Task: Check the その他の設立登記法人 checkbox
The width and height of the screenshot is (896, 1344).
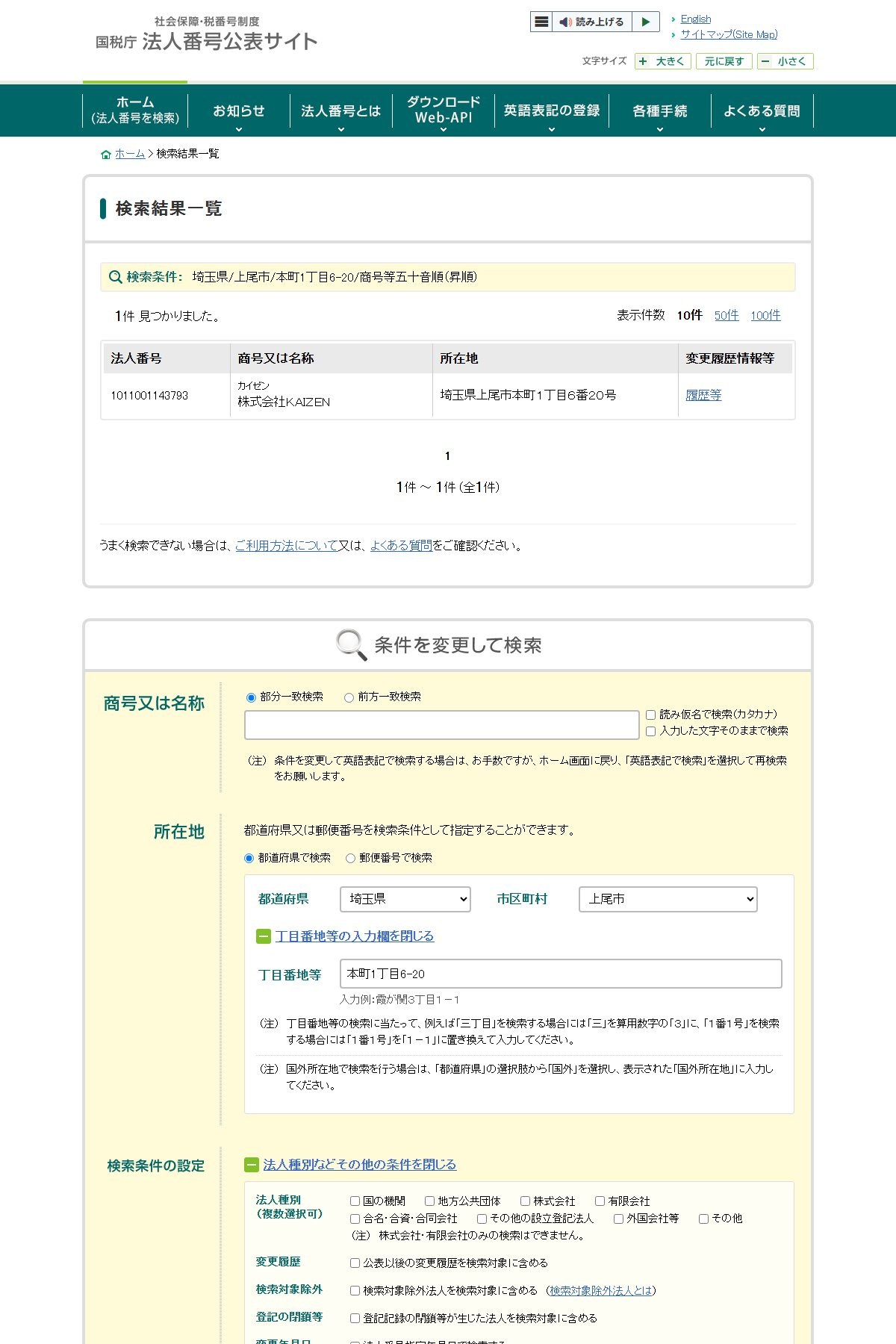Action: (x=482, y=1219)
